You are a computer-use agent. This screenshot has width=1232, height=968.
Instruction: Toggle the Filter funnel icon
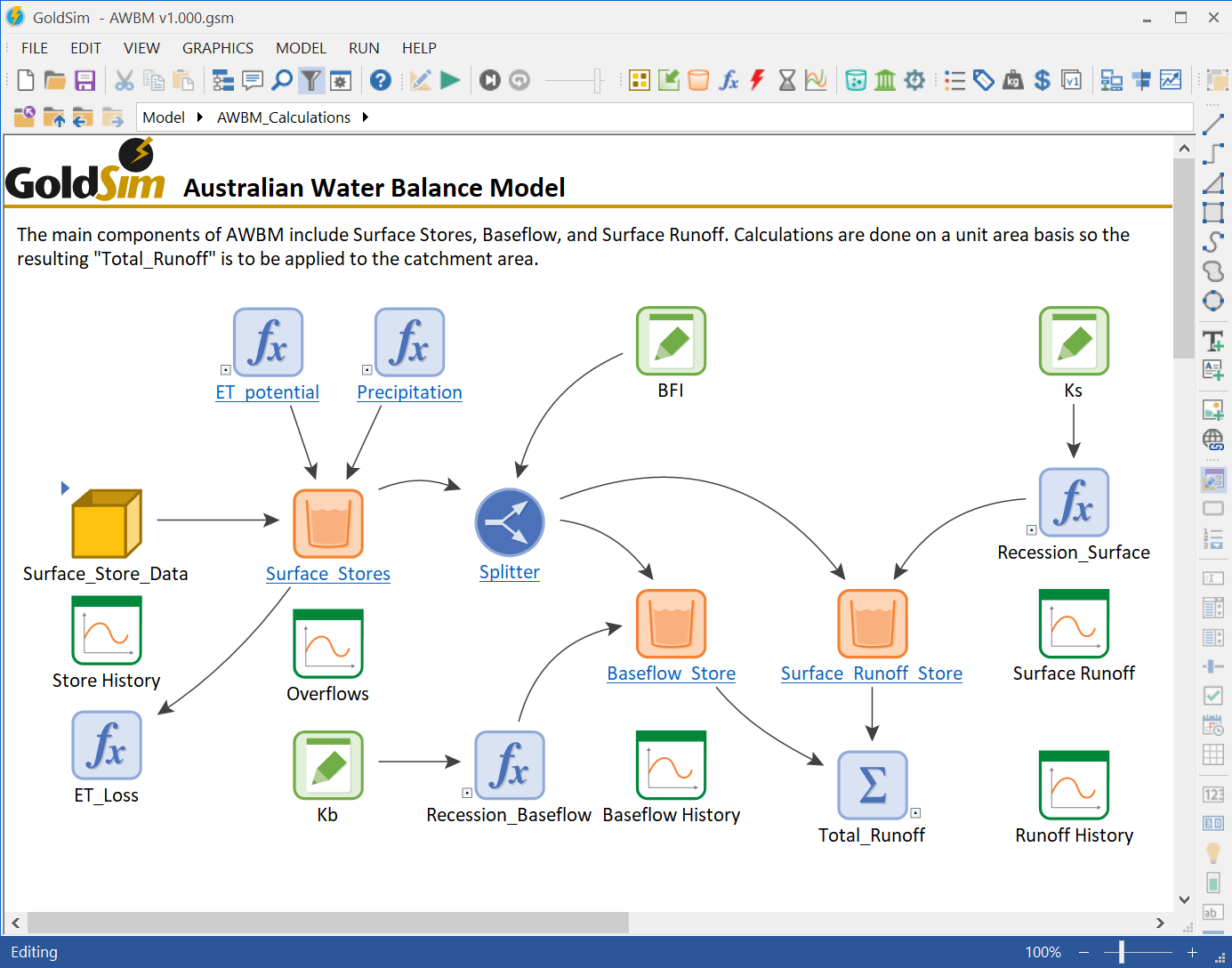(310, 80)
